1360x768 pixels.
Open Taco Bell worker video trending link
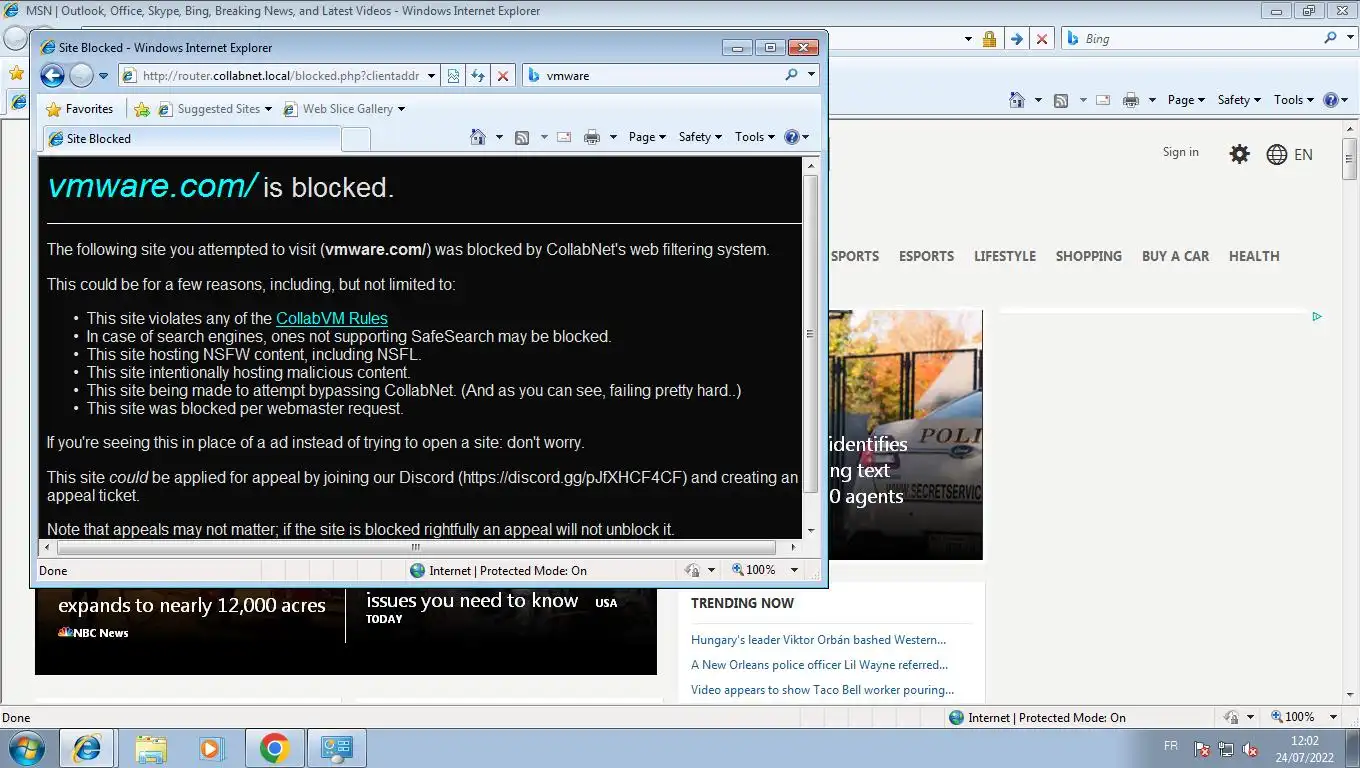coord(822,690)
